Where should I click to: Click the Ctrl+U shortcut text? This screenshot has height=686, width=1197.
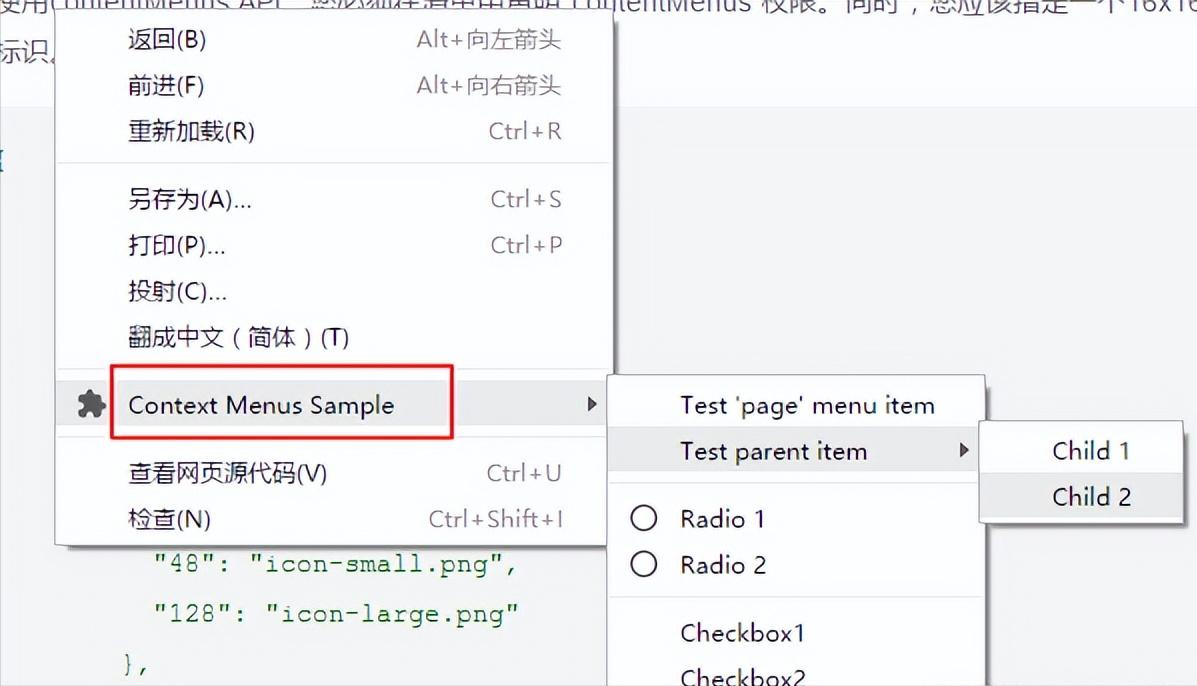click(524, 473)
